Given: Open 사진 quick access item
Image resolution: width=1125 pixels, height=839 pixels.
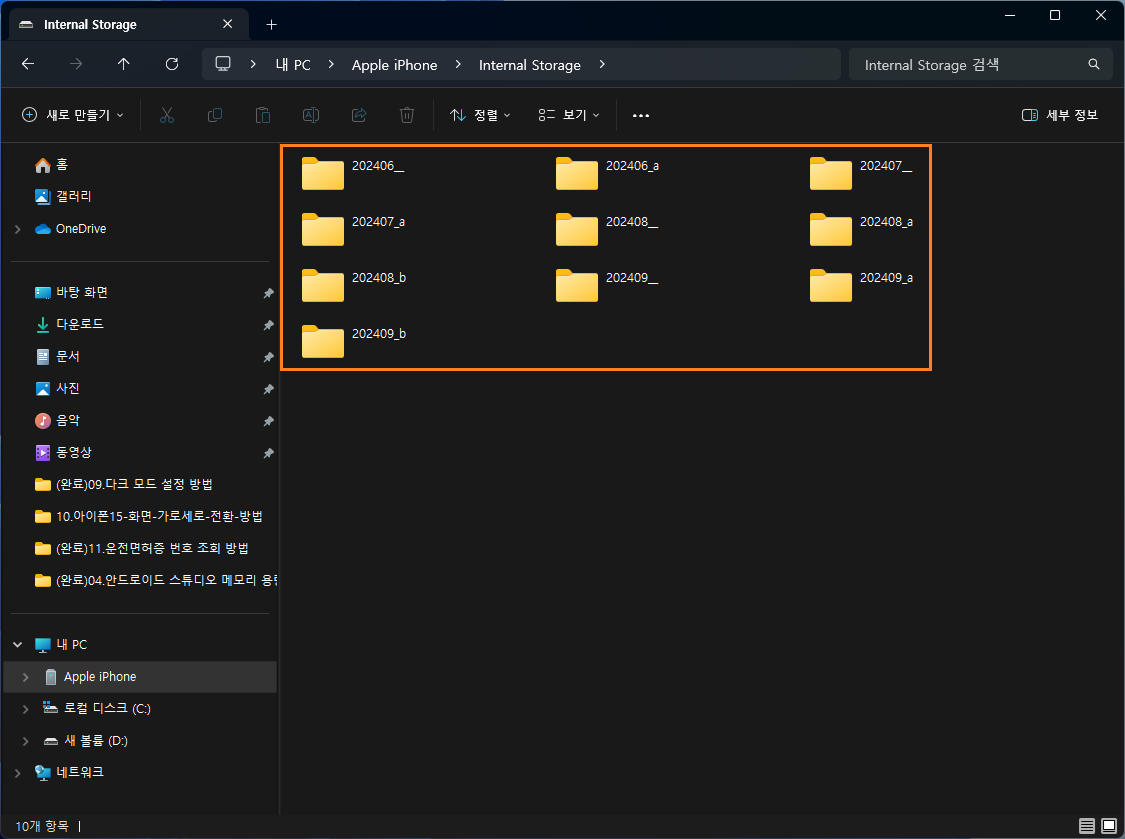Looking at the screenshot, I should pyautogui.click(x=57, y=388).
